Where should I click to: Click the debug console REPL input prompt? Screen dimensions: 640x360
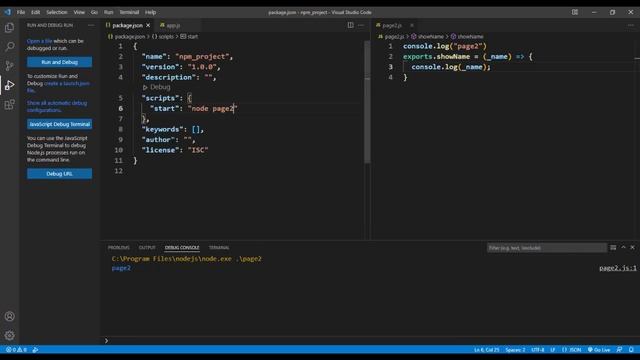[370, 340]
